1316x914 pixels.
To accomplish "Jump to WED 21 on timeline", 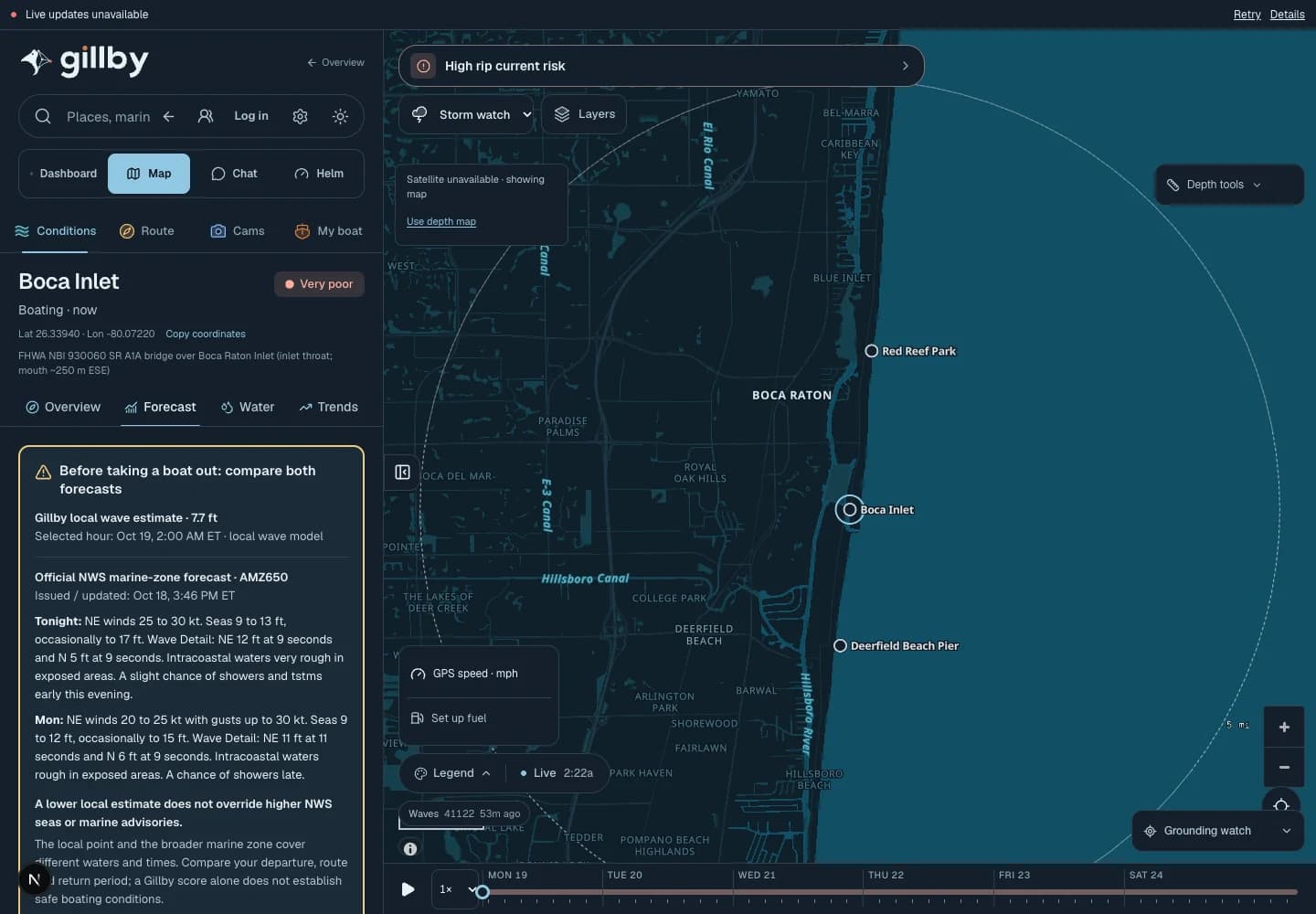I will pyautogui.click(x=757, y=876).
